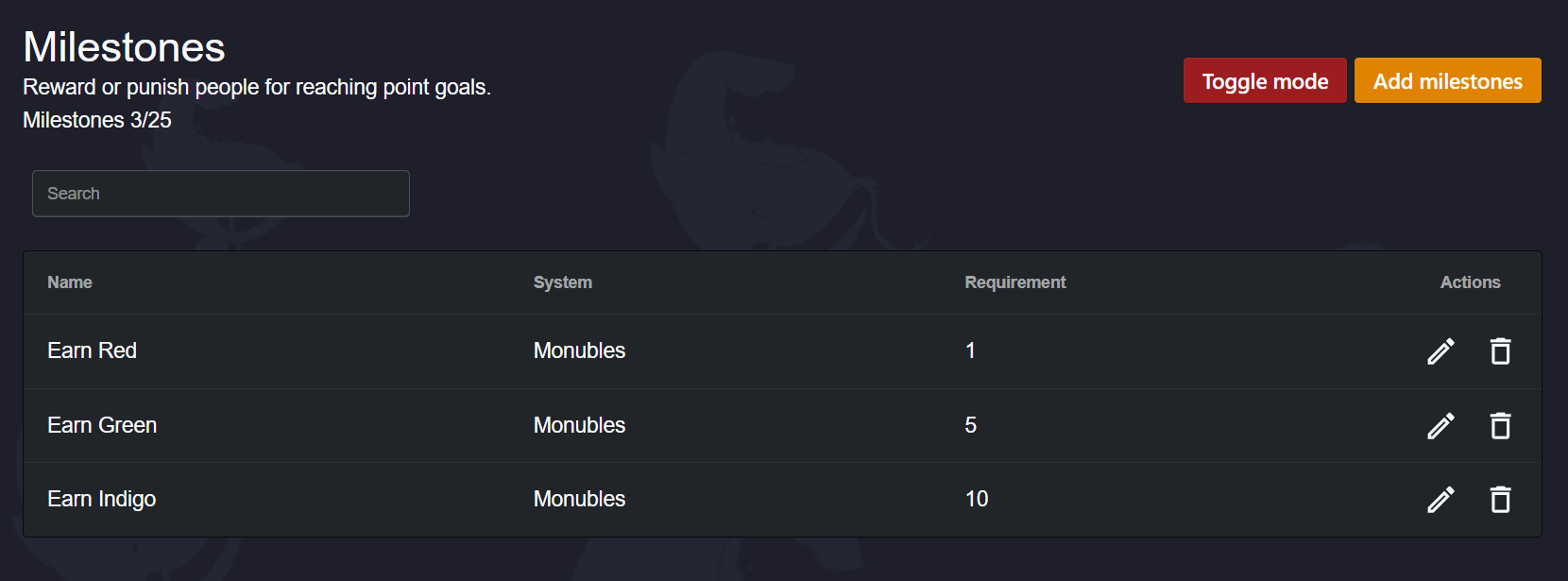Sort by the Requirement column header

pyautogui.click(x=1015, y=282)
